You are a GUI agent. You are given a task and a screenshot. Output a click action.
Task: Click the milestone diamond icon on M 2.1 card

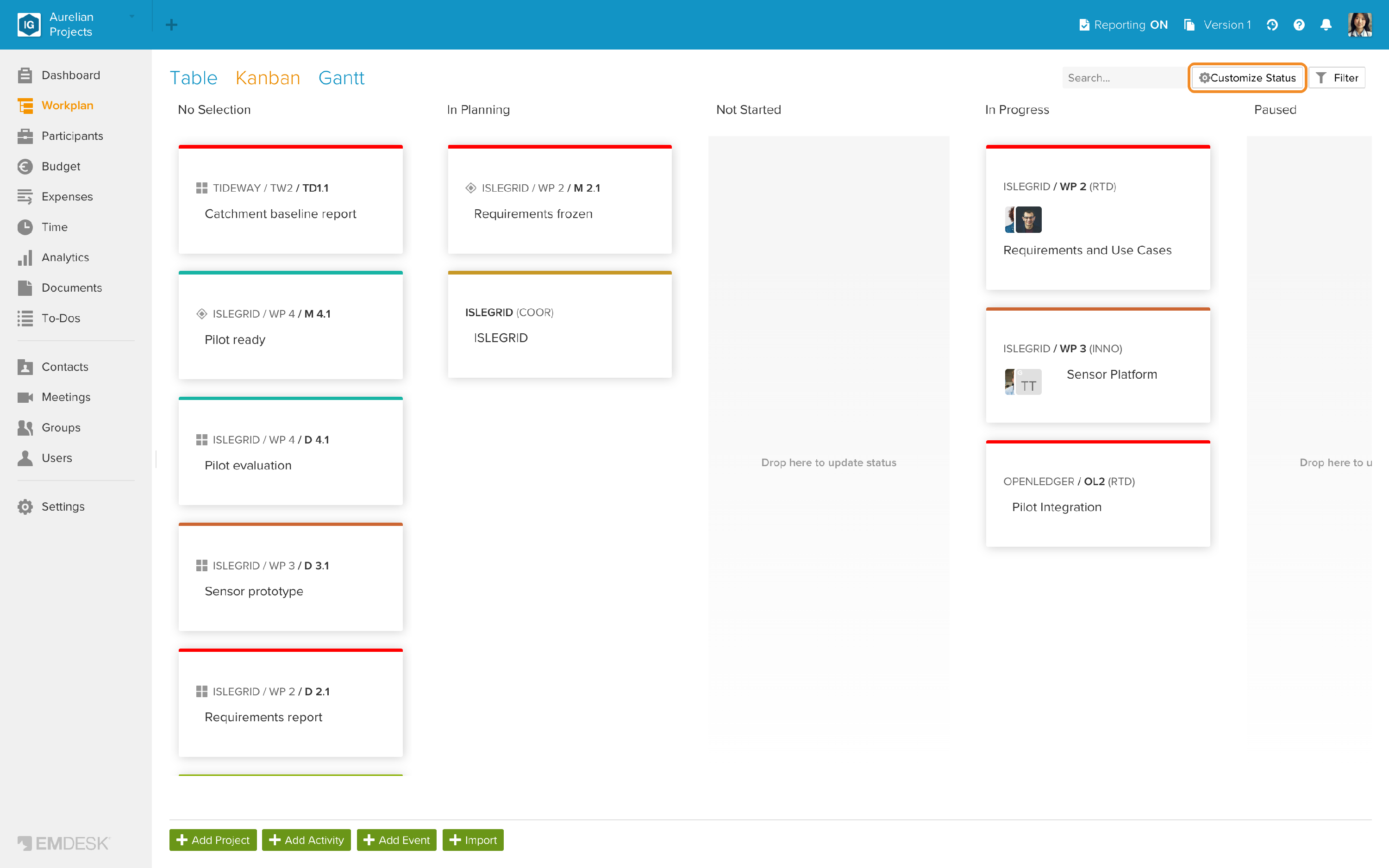[471, 188]
